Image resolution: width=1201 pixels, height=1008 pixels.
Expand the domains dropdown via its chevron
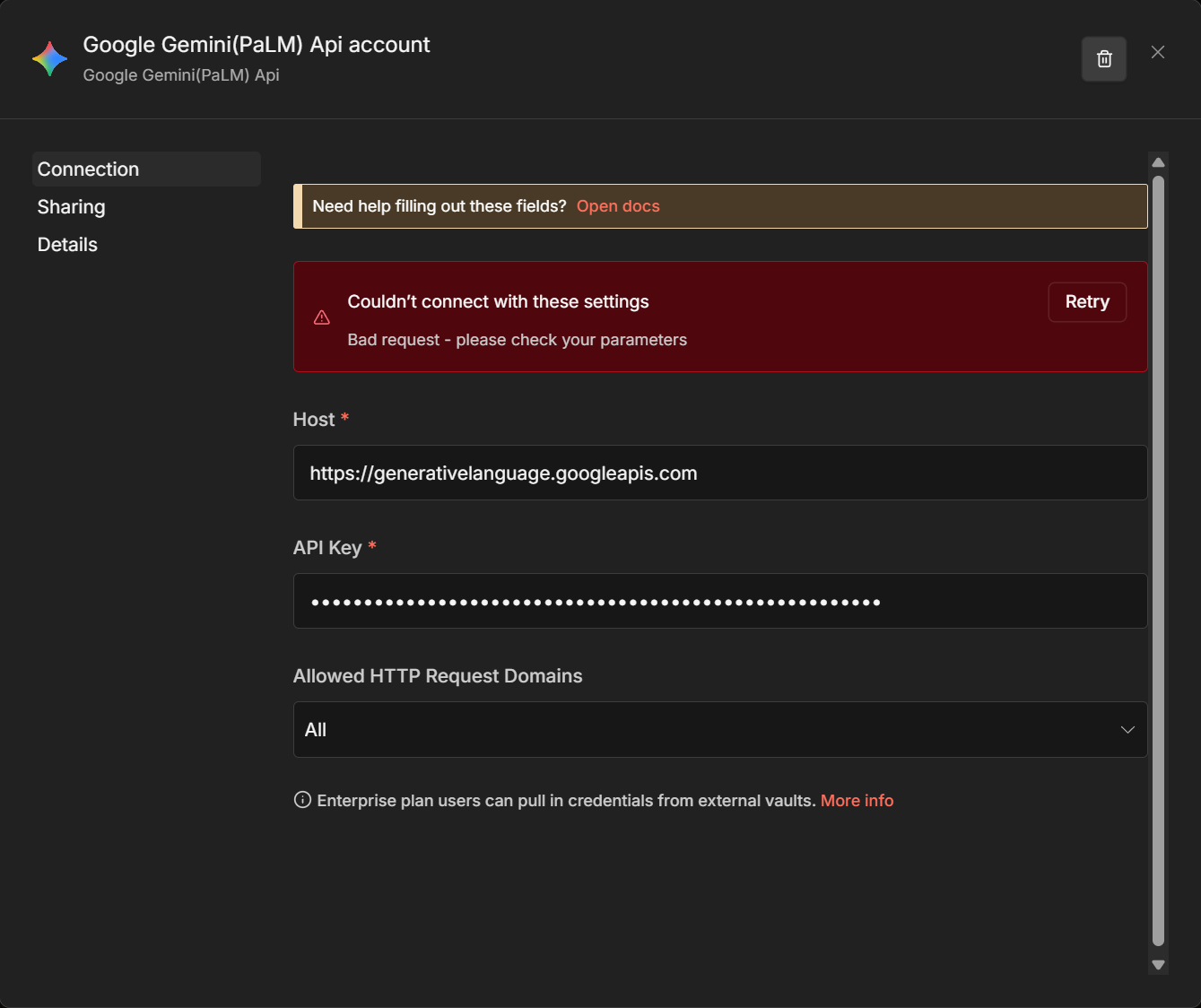(1127, 730)
